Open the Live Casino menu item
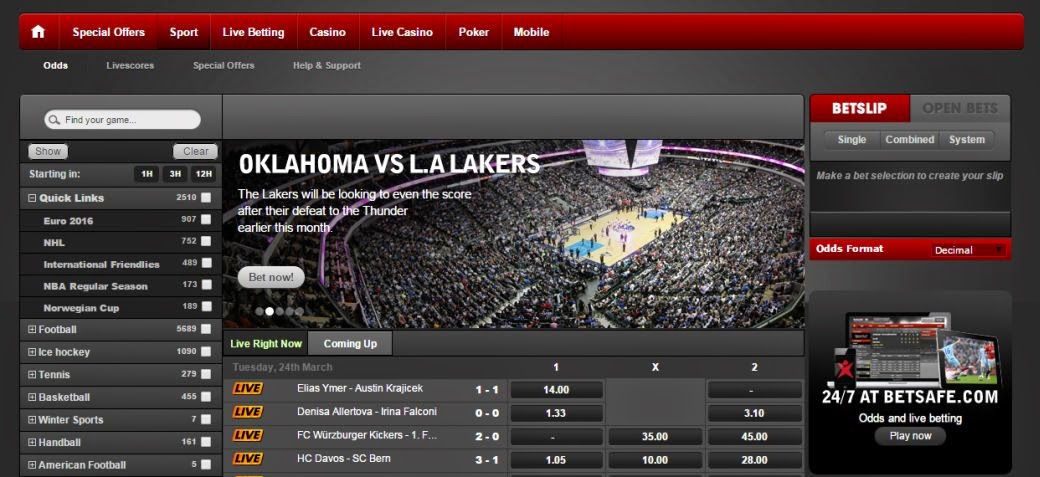The height and width of the screenshot is (477, 1040). tap(402, 32)
